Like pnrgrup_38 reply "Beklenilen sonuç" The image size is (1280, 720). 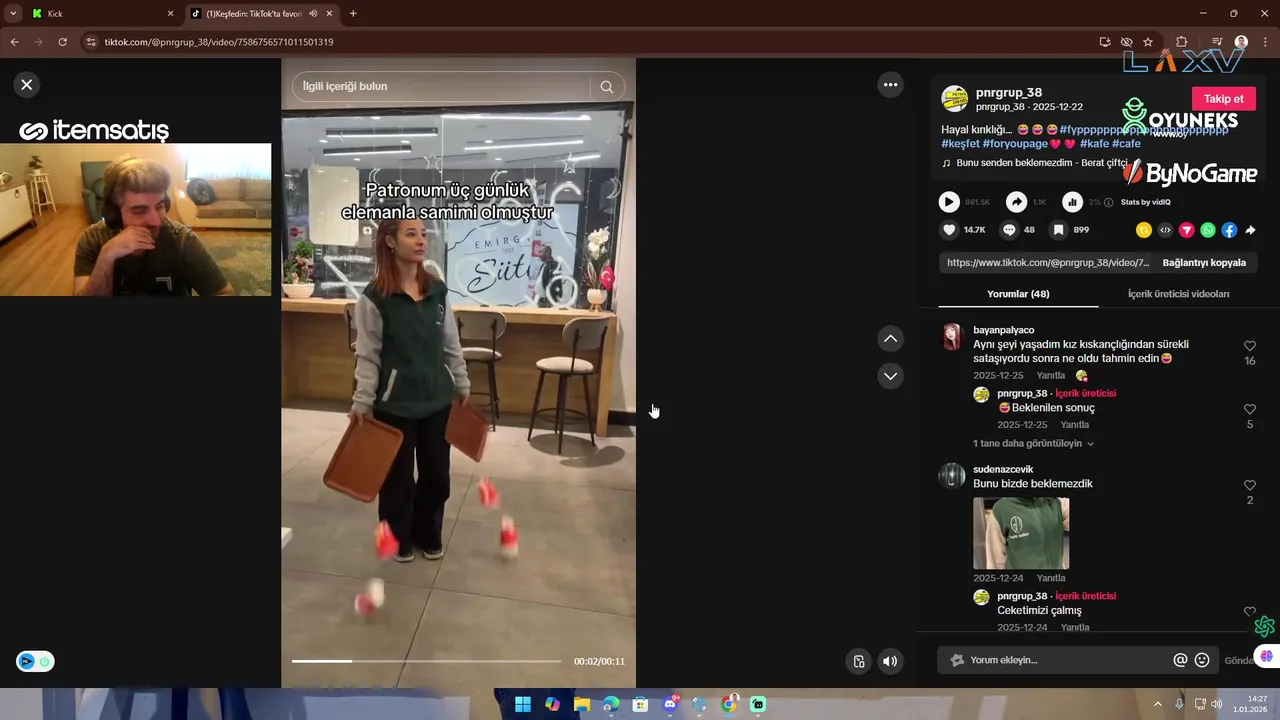pos(1250,409)
